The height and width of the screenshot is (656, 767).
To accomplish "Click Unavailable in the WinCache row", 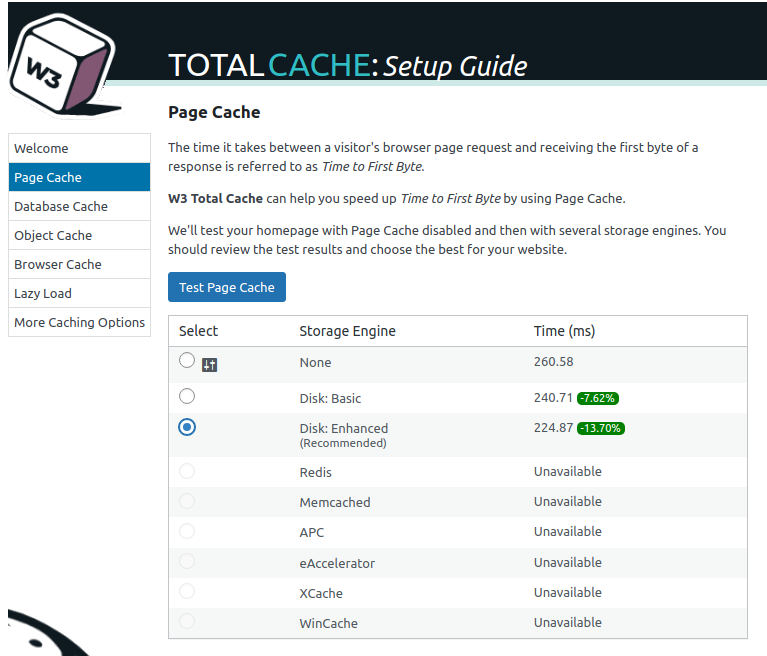I will 567,622.
